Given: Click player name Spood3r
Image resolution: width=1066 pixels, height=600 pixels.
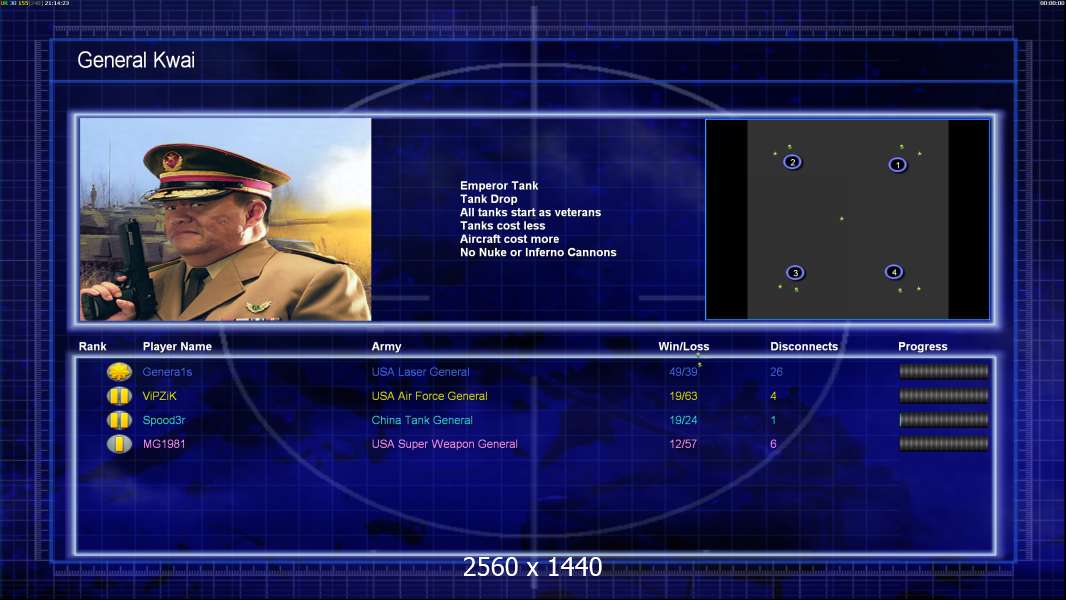Looking at the screenshot, I should click(x=164, y=420).
